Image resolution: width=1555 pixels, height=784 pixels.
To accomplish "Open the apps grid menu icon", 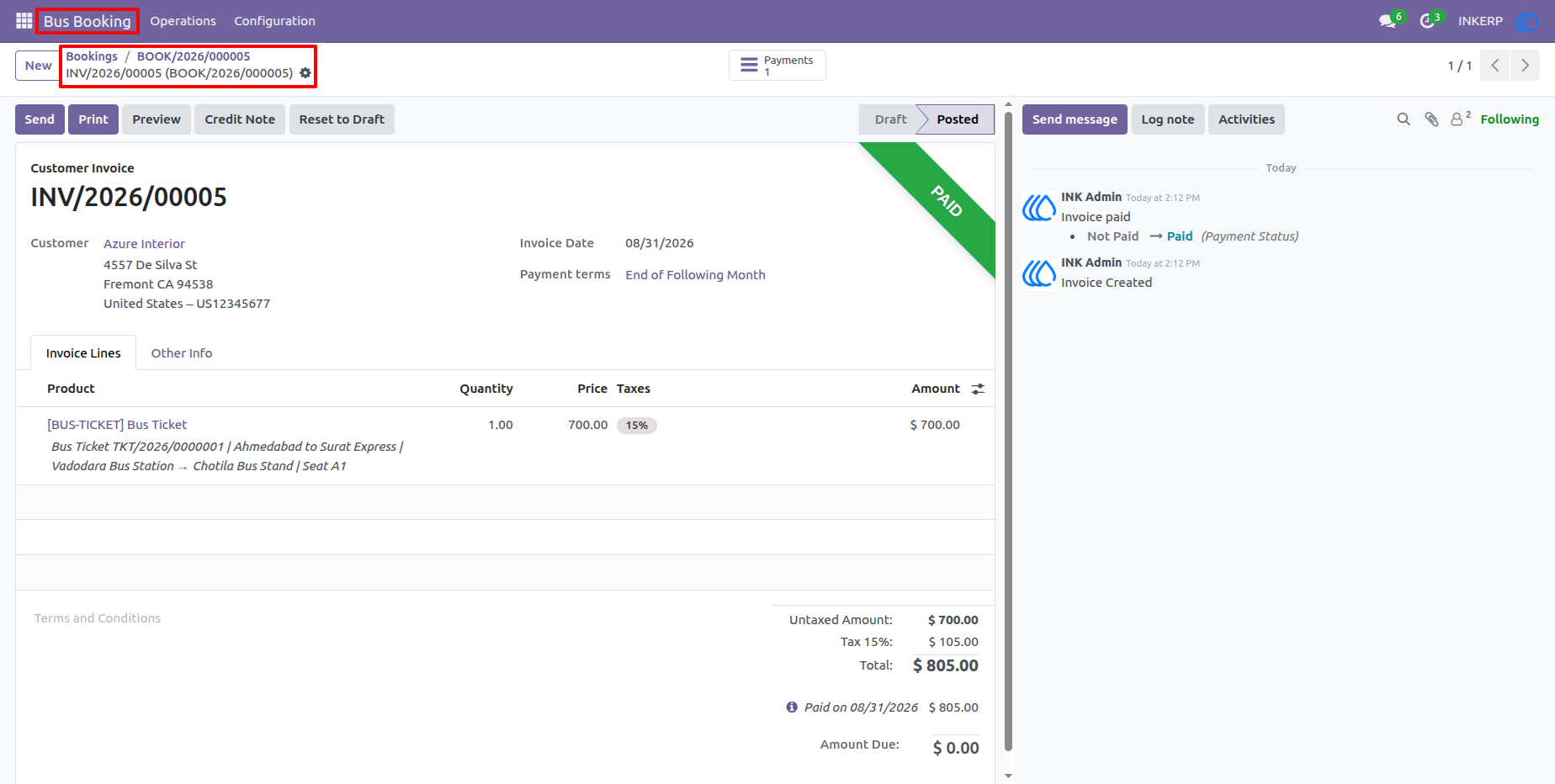I will [x=24, y=21].
